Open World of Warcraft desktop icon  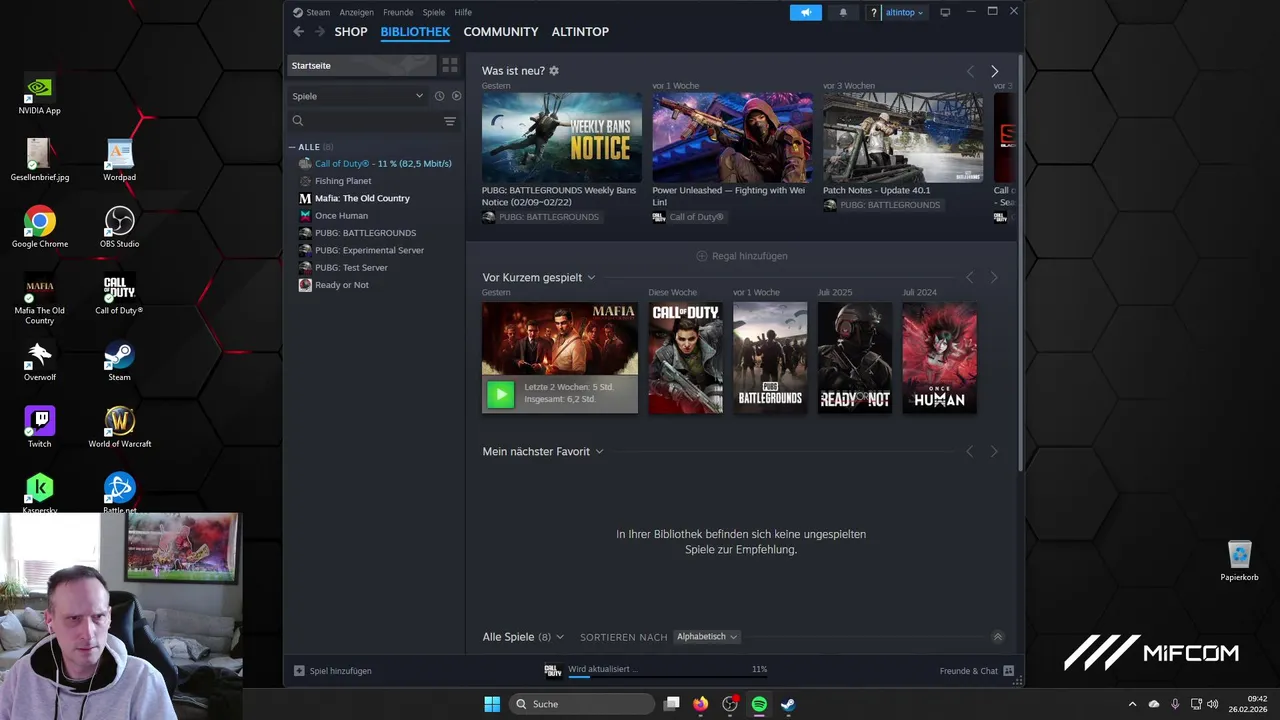pyautogui.click(x=119, y=427)
